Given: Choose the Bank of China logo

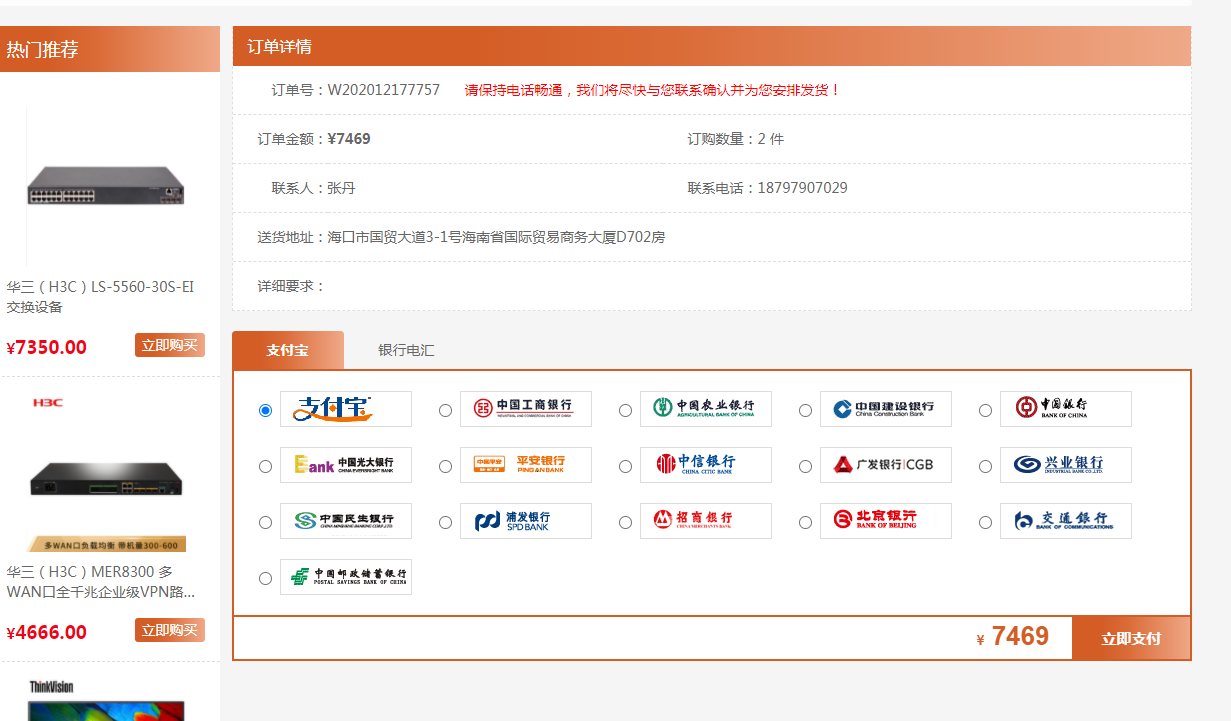Looking at the screenshot, I should coord(1066,409).
